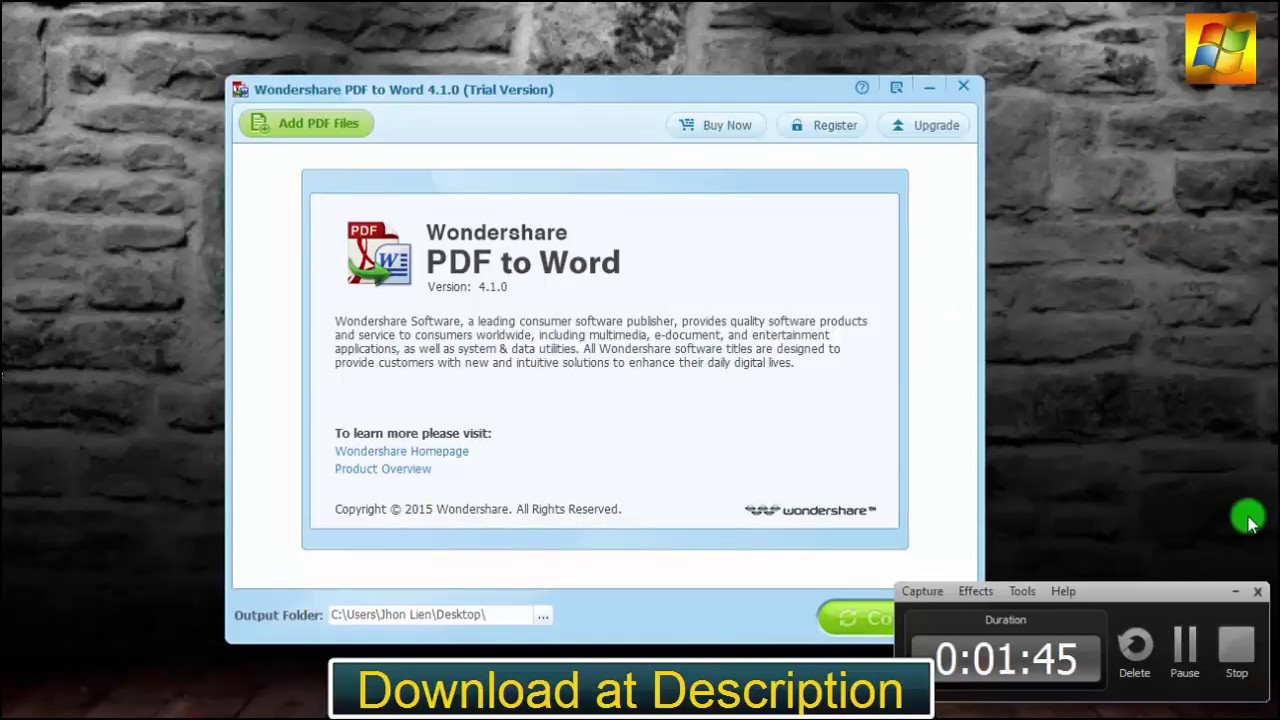Image resolution: width=1280 pixels, height=720 pixels.
Task: Click the 'To learn more please visit:' text
Action: (x=413, y=433)
